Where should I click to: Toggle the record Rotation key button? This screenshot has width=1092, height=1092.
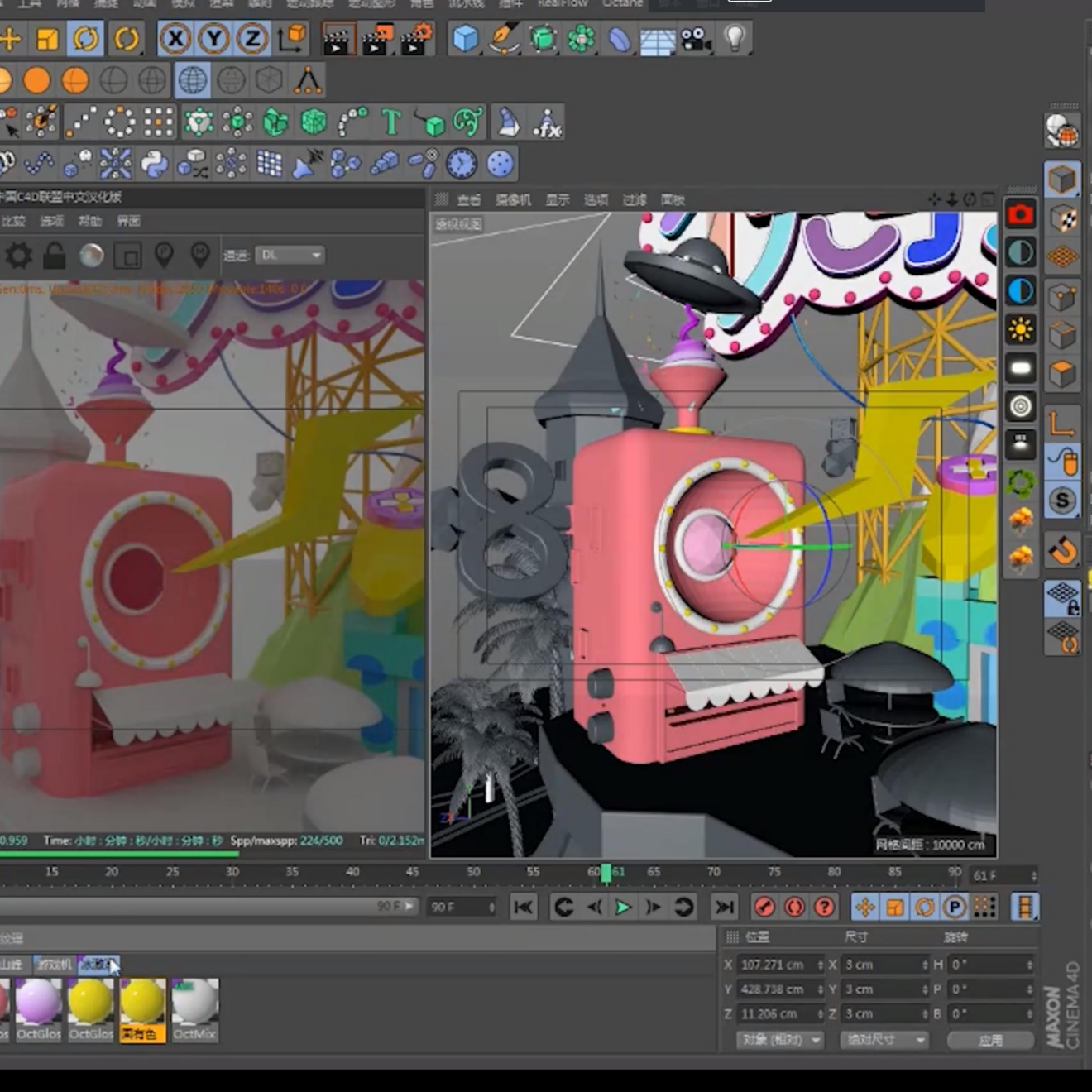click(925, 908)
